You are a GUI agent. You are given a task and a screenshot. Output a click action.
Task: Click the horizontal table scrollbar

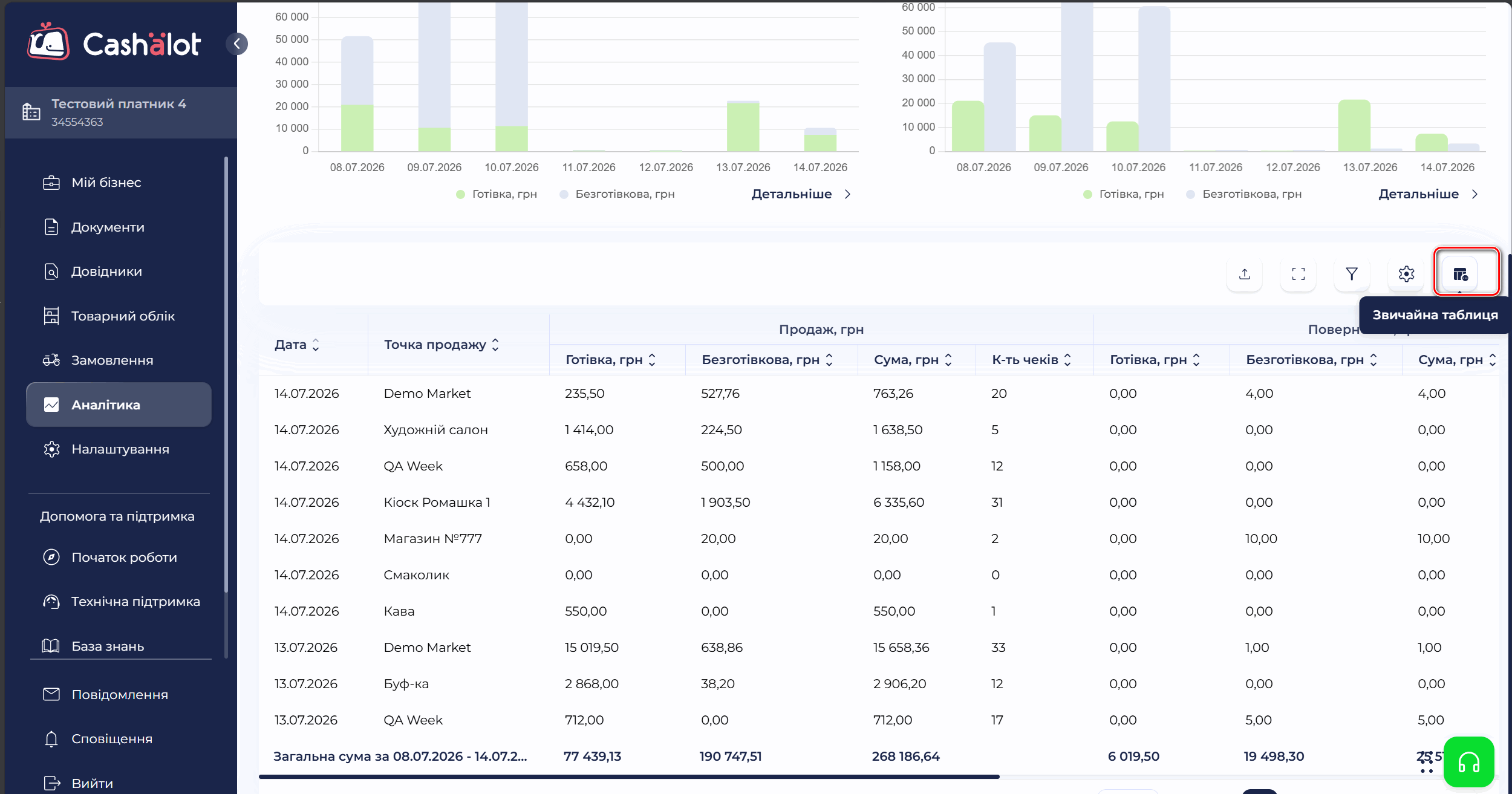[x=629, y=776]
